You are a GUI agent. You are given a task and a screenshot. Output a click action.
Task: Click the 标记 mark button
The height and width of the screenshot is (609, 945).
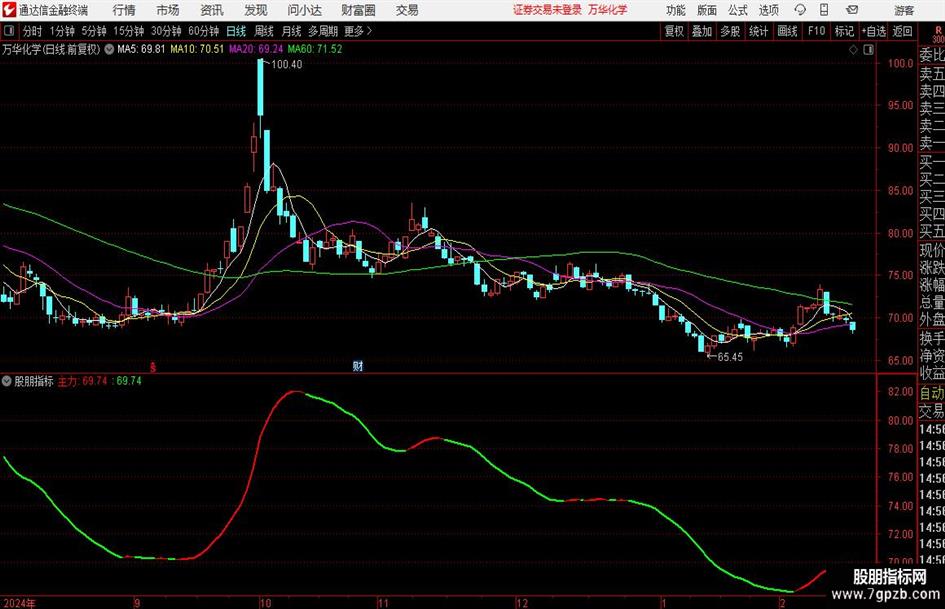tap(844, 31)
